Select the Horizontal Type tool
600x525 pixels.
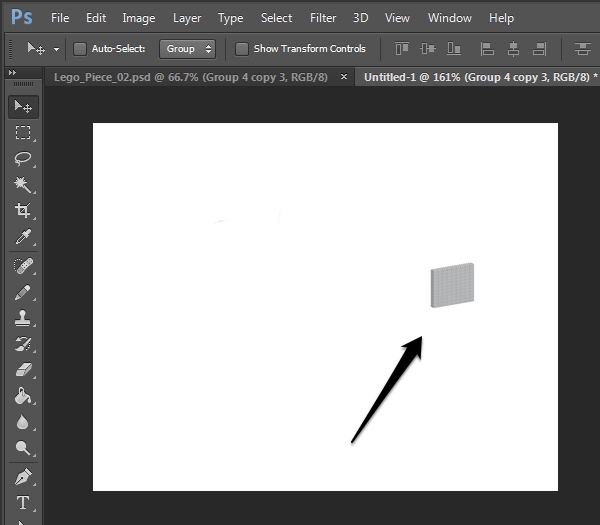tap(23, 503)
